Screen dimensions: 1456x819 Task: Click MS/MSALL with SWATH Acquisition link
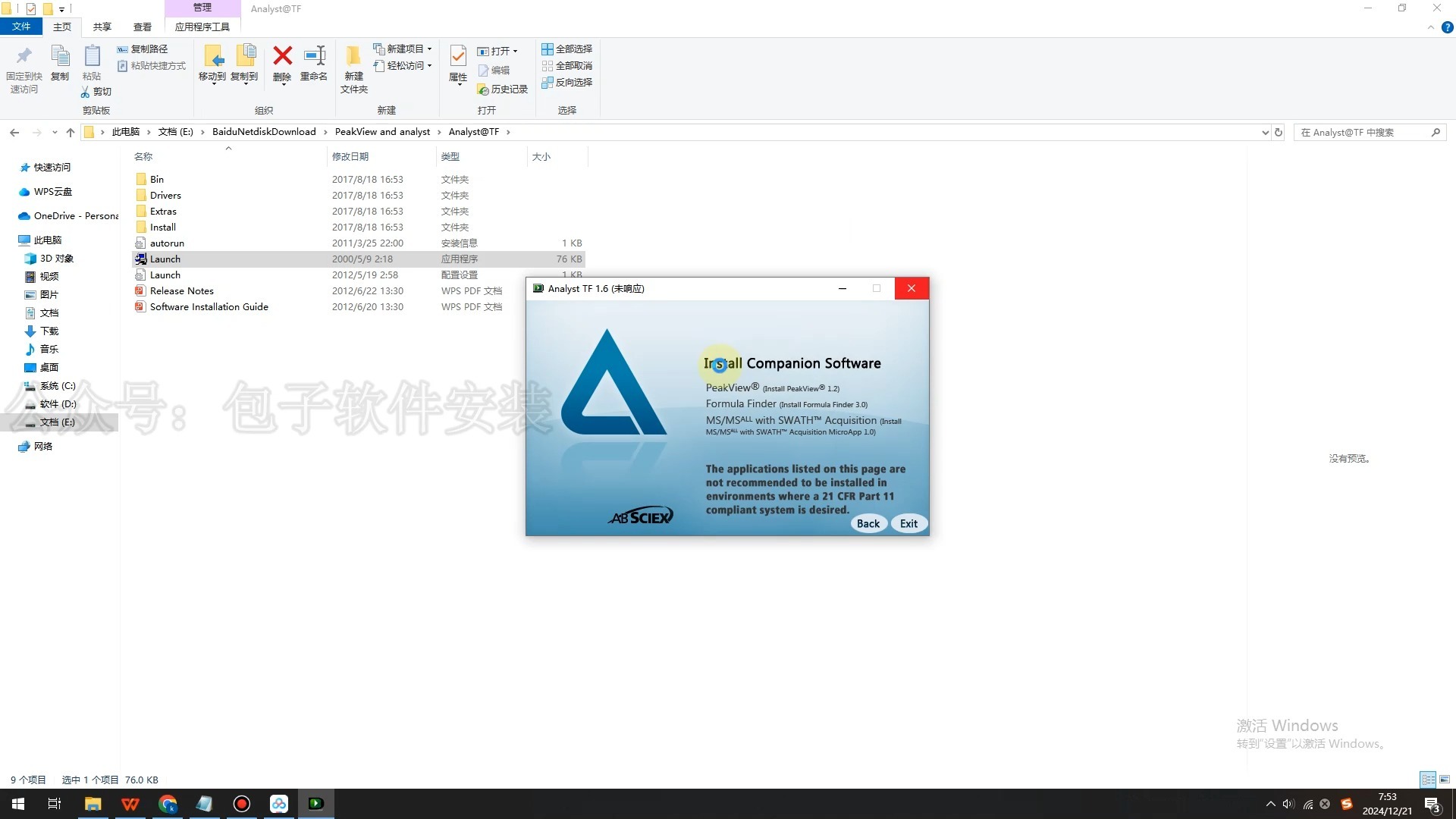coord(804,425)
